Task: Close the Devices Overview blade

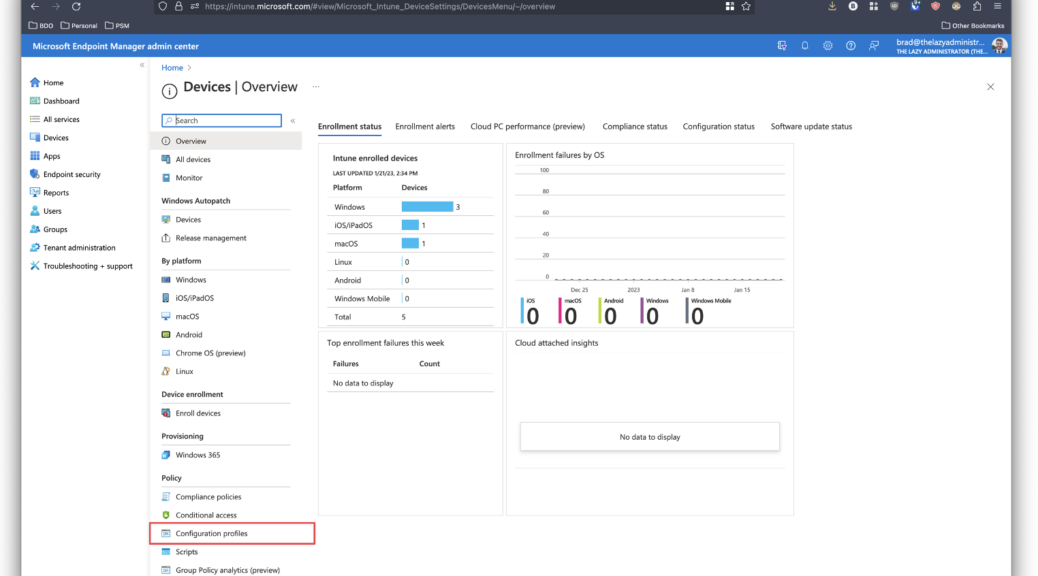Action: [x=990, y=87]
